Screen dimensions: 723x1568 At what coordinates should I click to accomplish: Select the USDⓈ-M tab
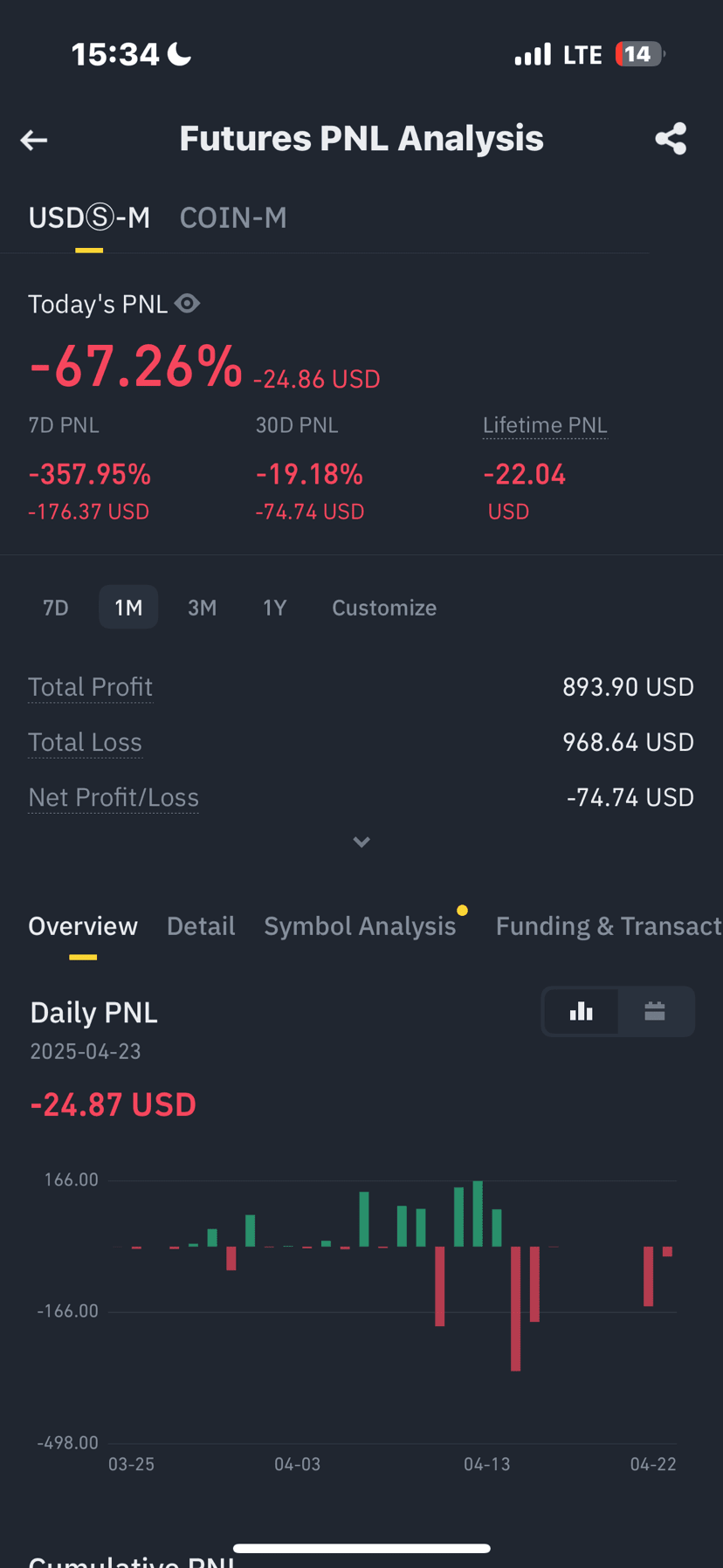pos(89,217)
